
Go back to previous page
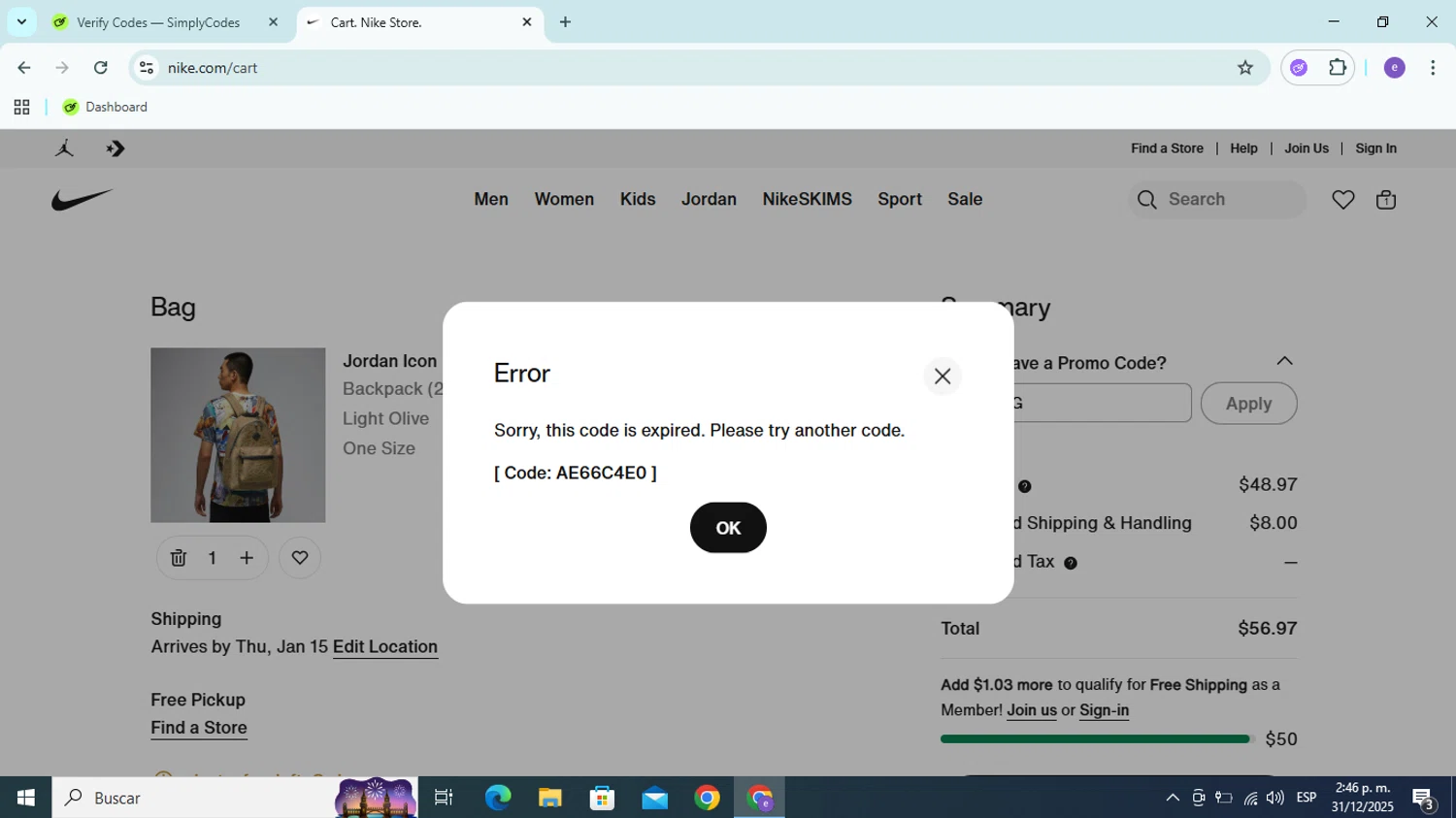point(24,68)
